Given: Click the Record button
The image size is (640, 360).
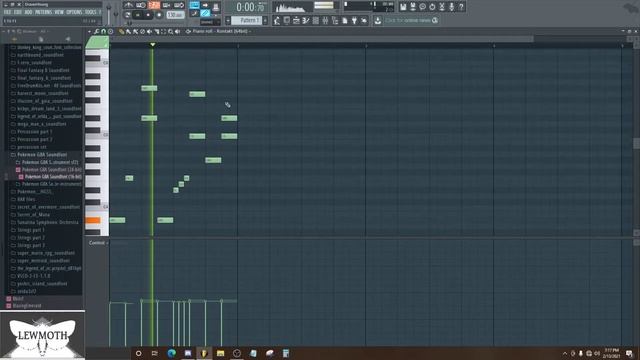Looking at the screenshot, I should coord(159,15).
